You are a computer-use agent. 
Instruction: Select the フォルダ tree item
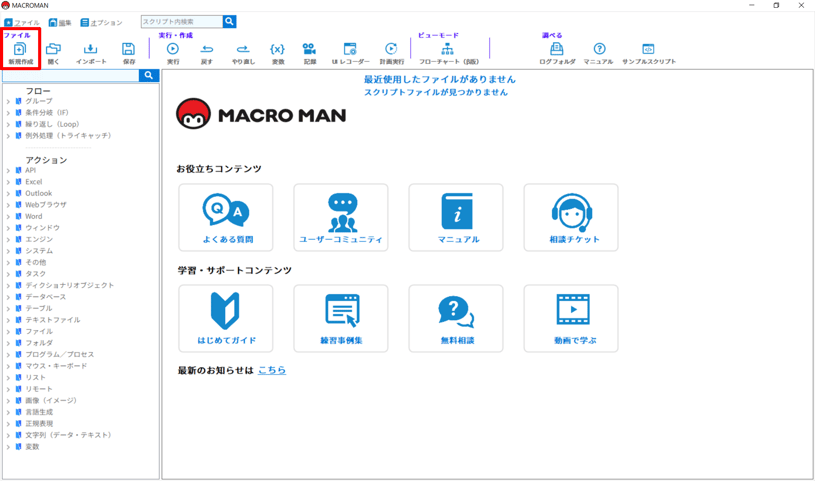pyautogui.click(x=39, y=343)
